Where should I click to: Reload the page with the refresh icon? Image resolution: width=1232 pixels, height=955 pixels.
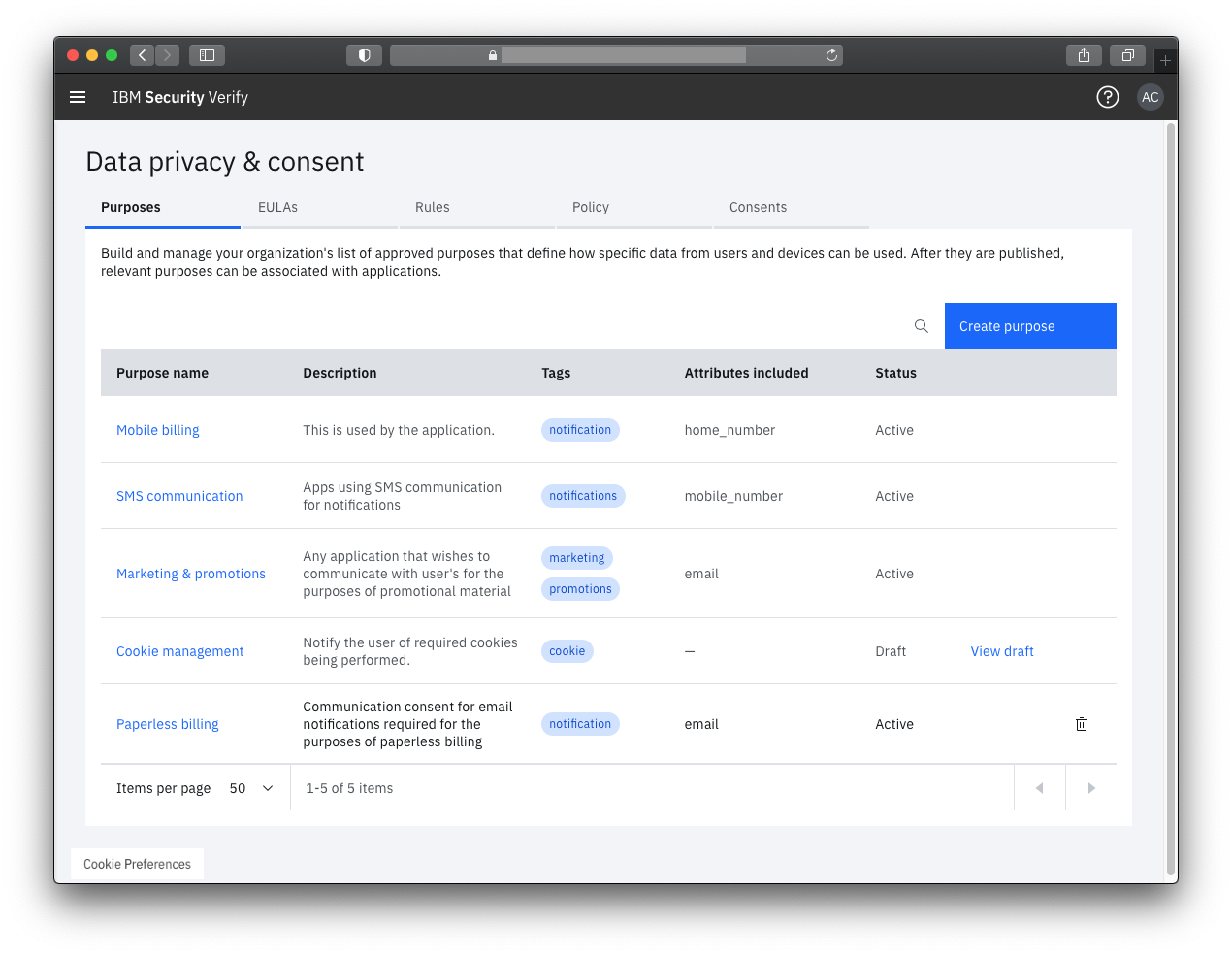[831, 55]
